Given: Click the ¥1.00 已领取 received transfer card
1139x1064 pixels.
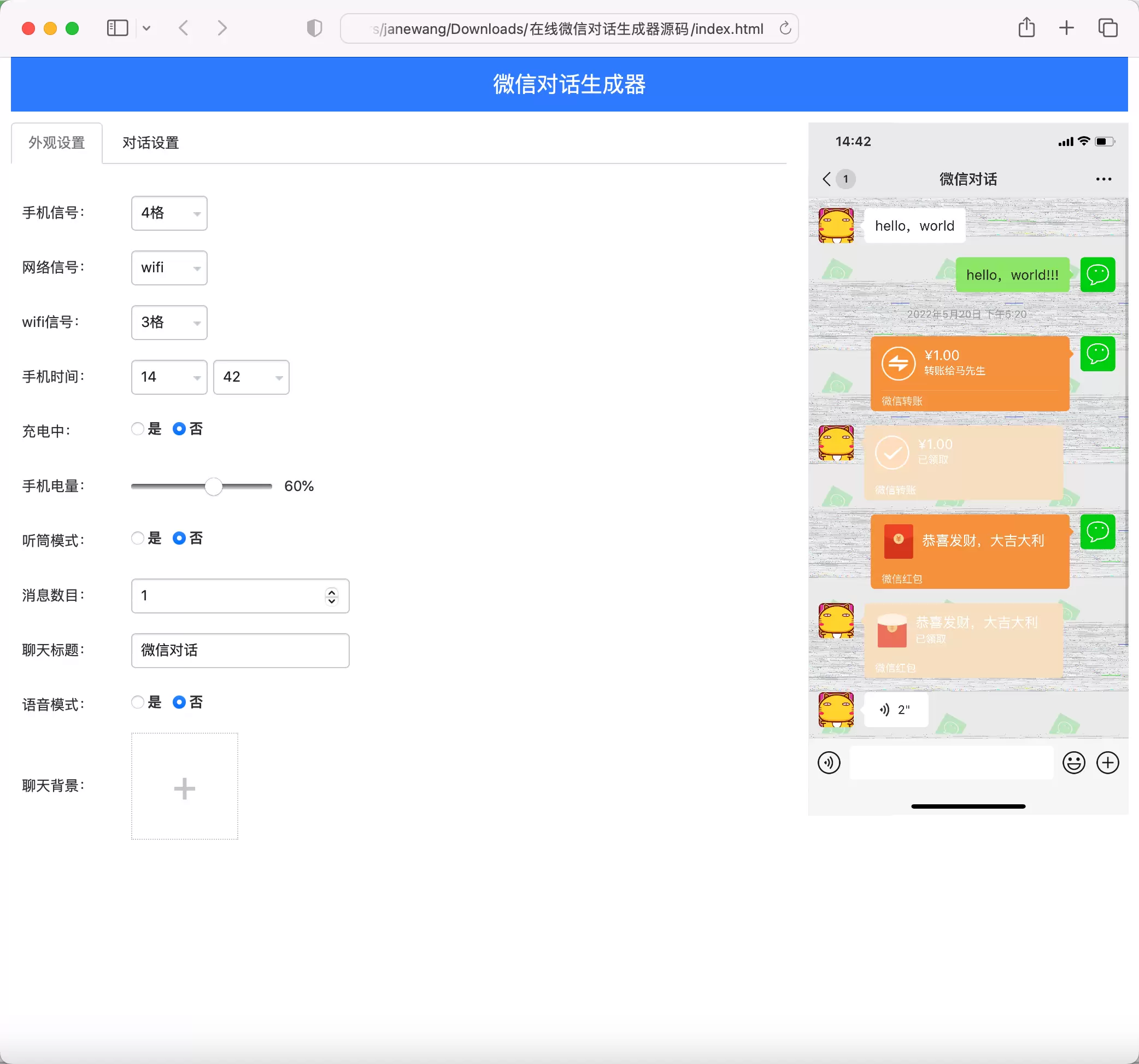Looking at the screenshot, I should [x=964, y=463].
